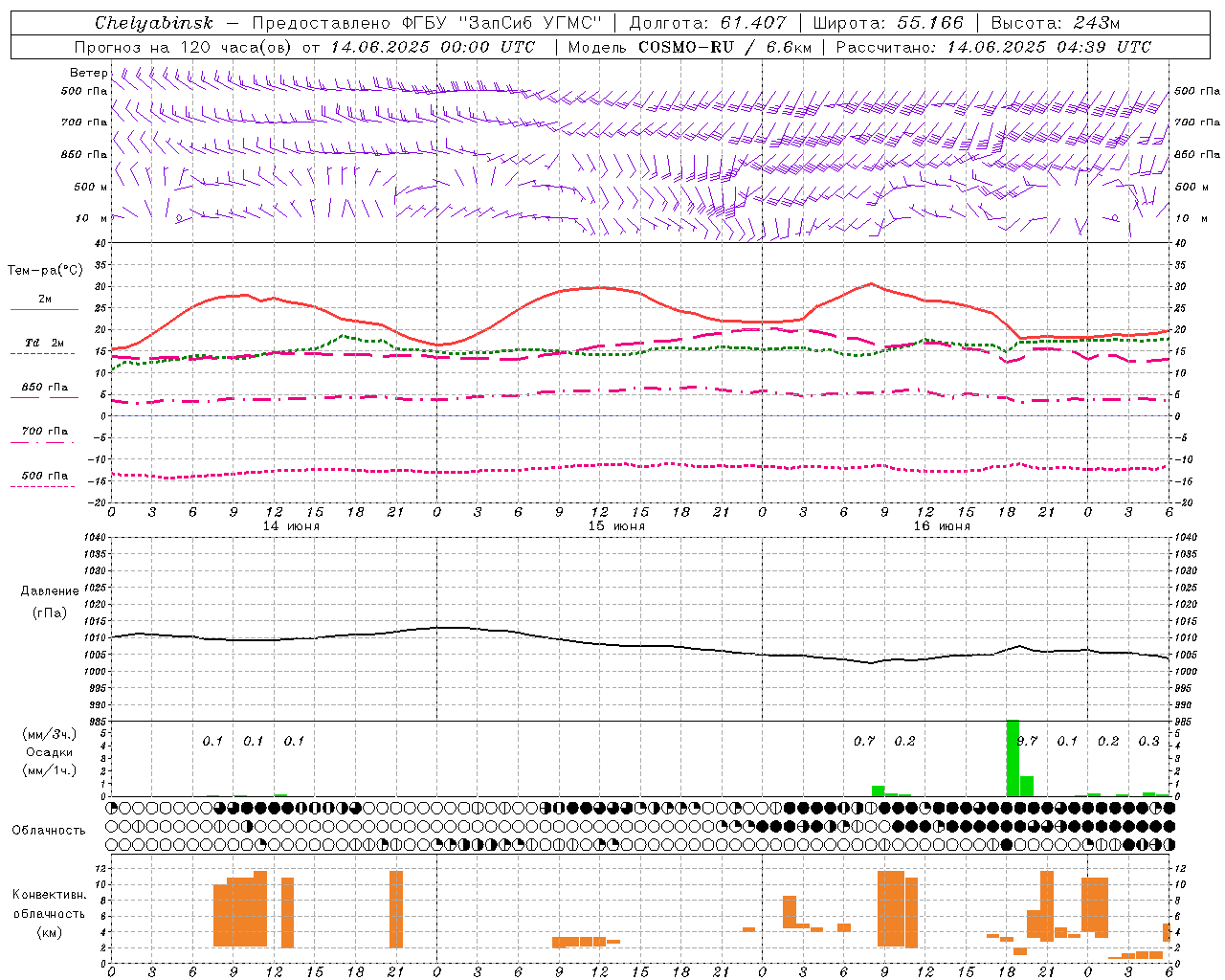Screen dimensions: 1225x980
Task: Click the 'Высота: 243м' elevation text
Action: (1055, 23)
